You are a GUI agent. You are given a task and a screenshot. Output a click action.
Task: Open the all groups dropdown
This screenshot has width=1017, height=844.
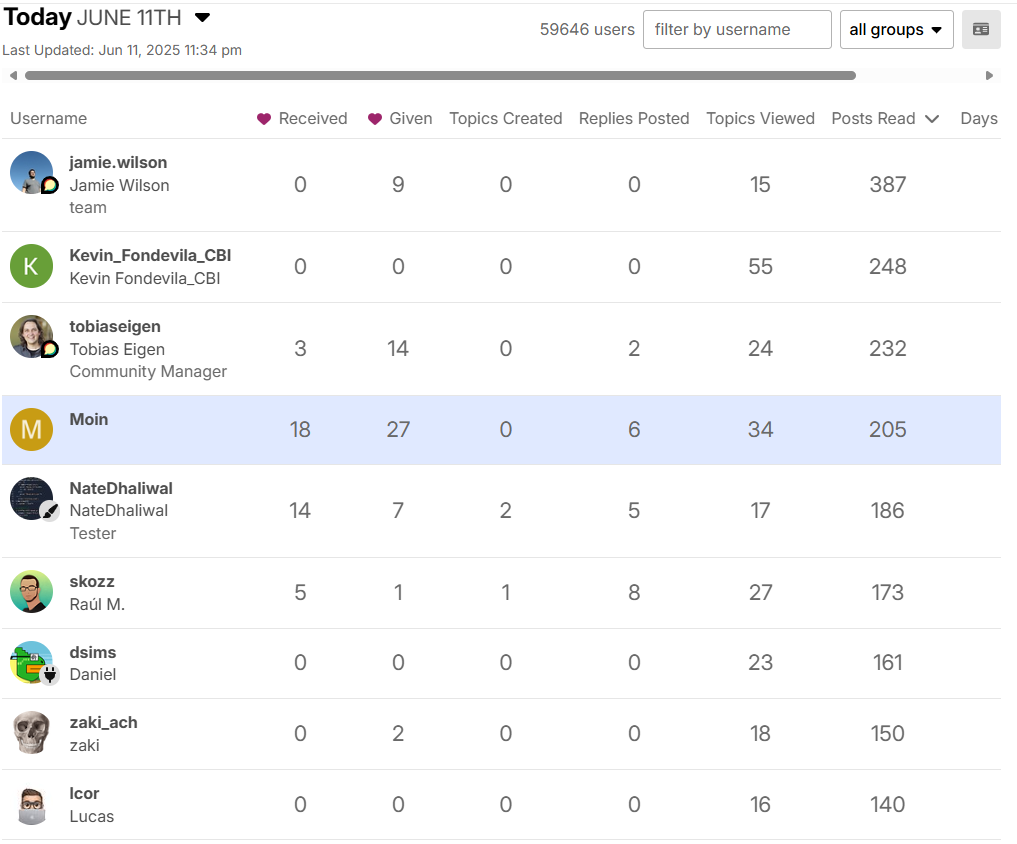(x=896, y=29)
